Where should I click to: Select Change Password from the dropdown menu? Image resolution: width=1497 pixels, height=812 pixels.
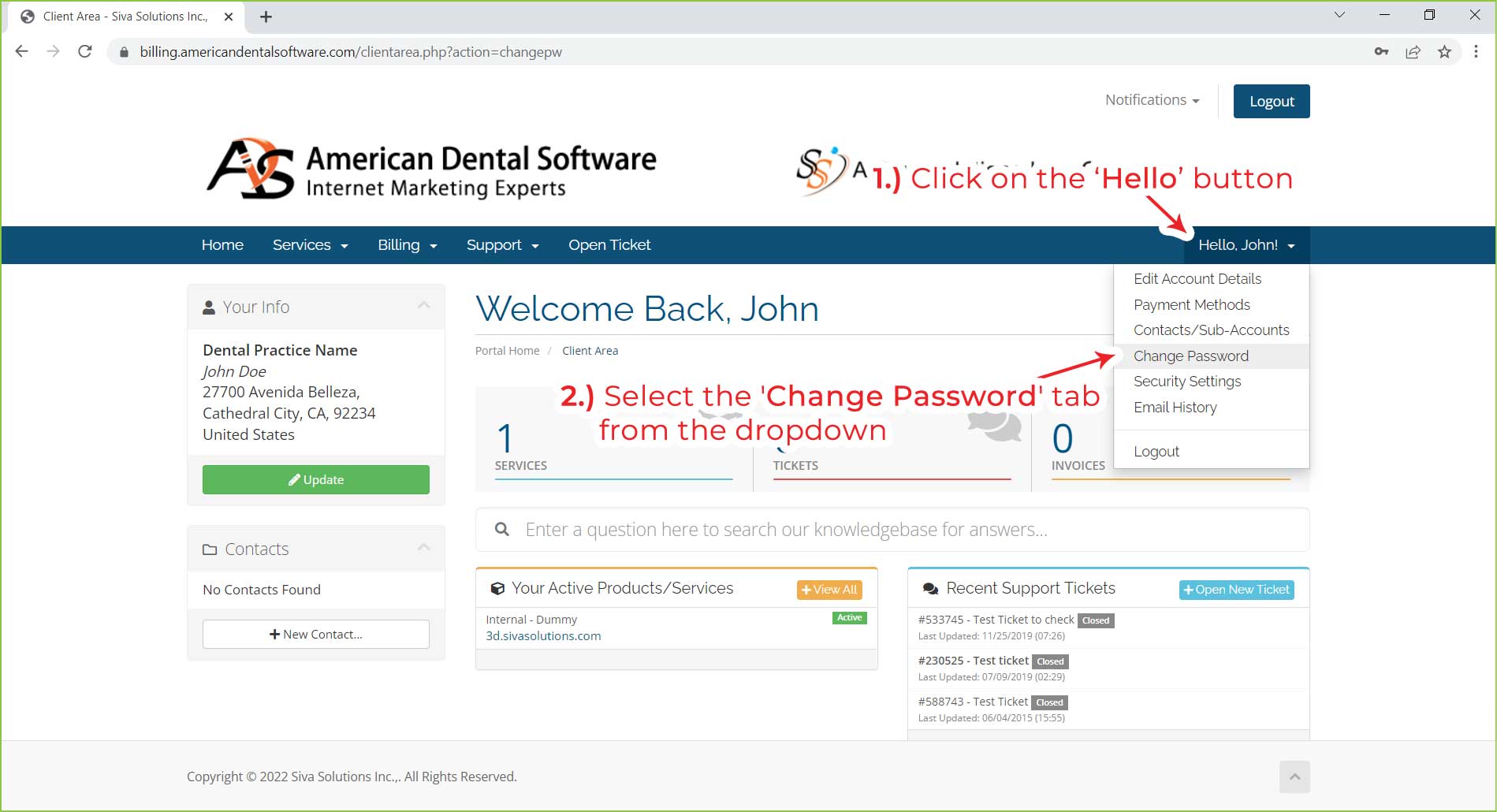[1190, 356]
